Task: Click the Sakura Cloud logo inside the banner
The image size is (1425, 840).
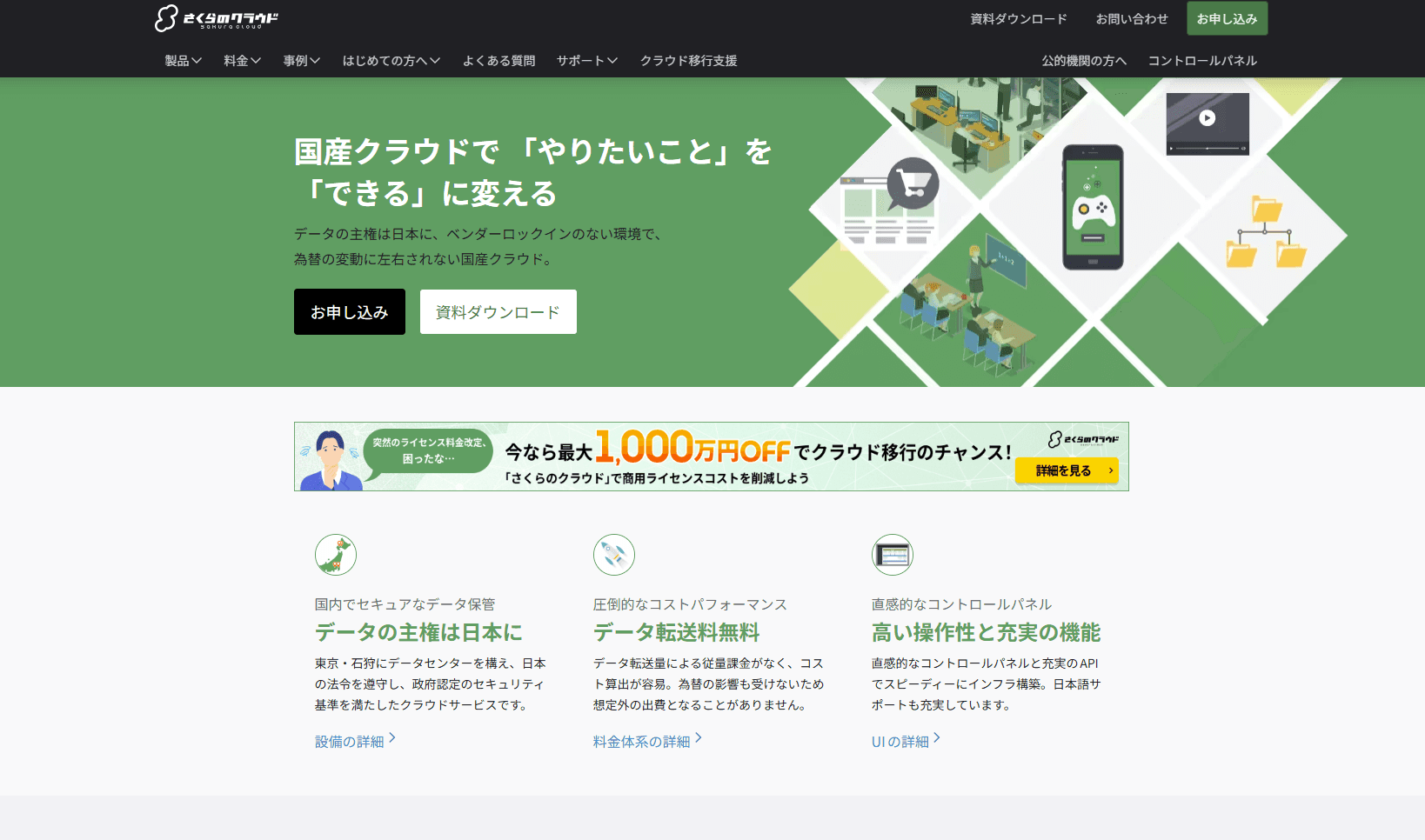Action: [x=1083, y=440]
